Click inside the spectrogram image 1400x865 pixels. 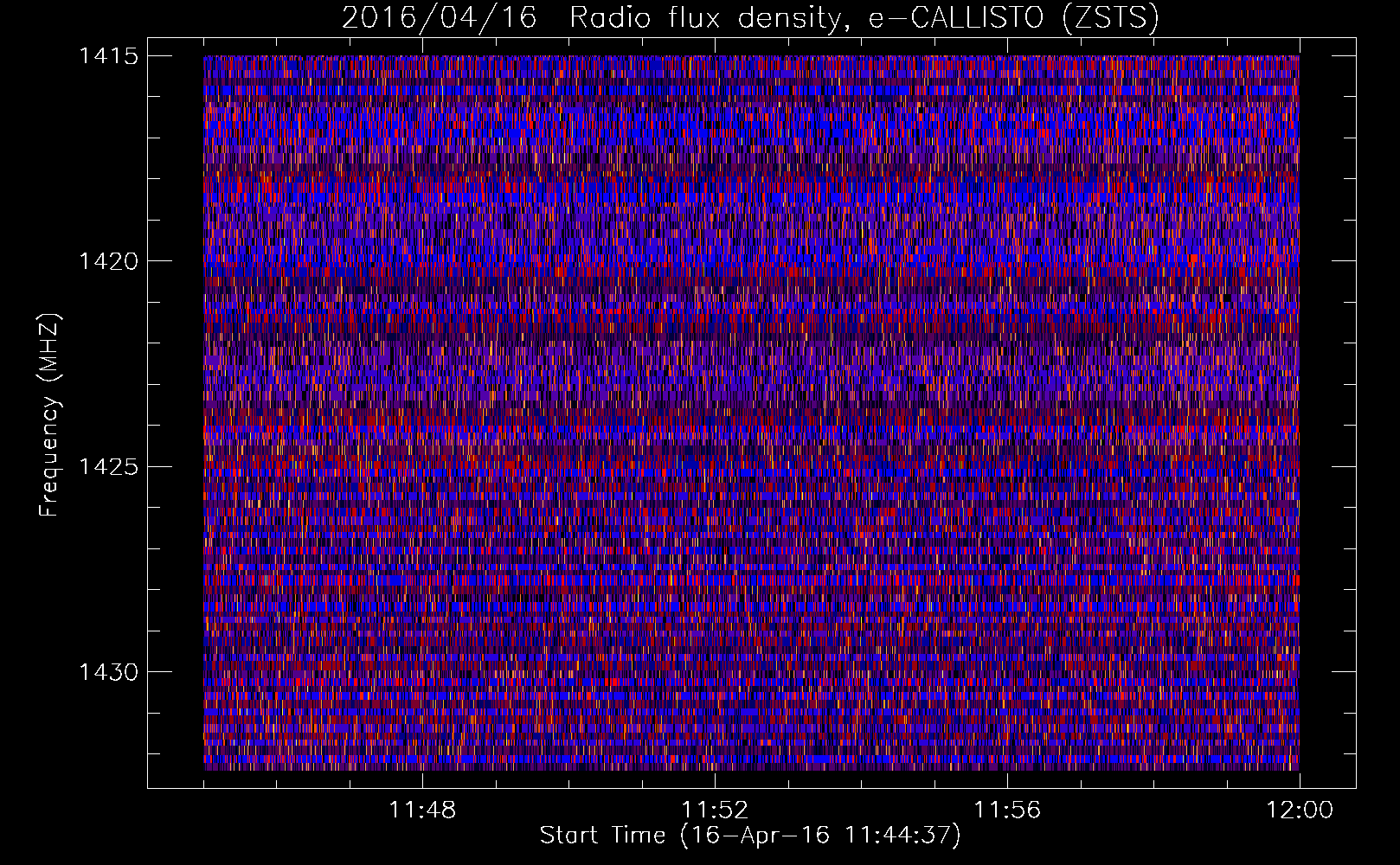tap(751, 413)
